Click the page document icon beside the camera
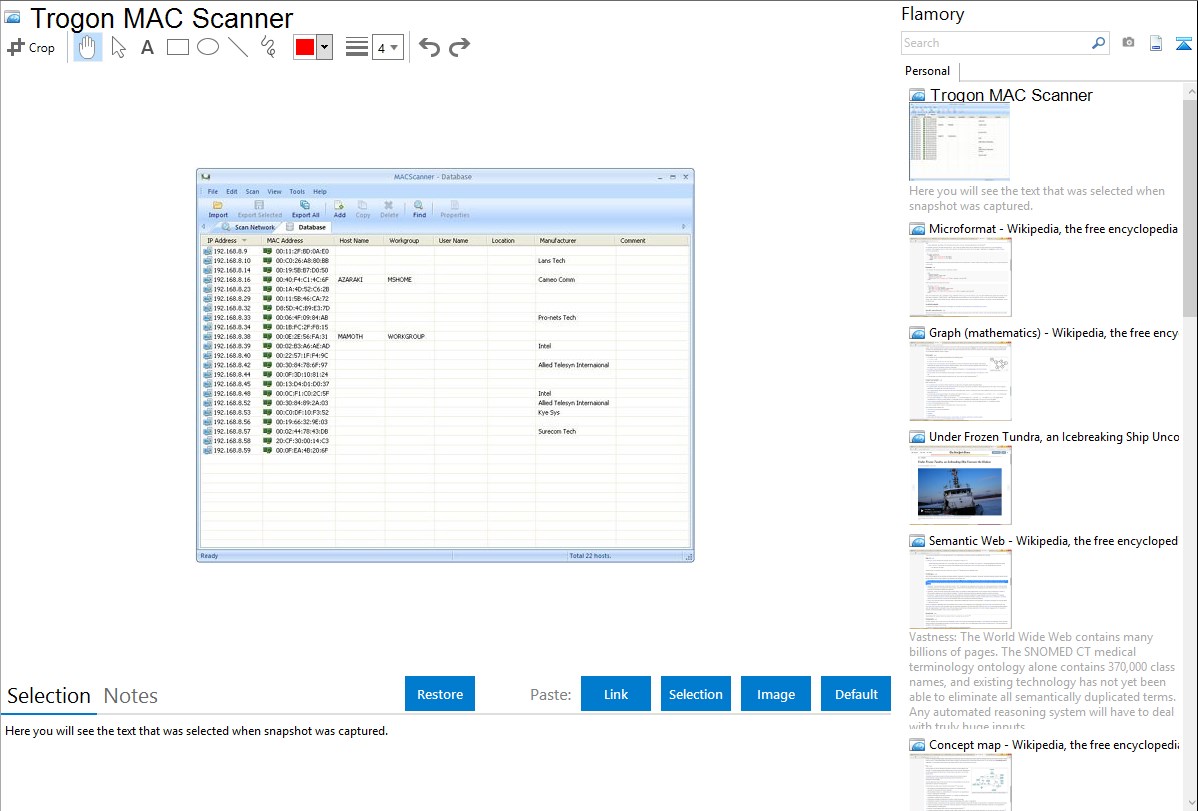This screenshot has height=811, width=1198. coord(1156,43)
